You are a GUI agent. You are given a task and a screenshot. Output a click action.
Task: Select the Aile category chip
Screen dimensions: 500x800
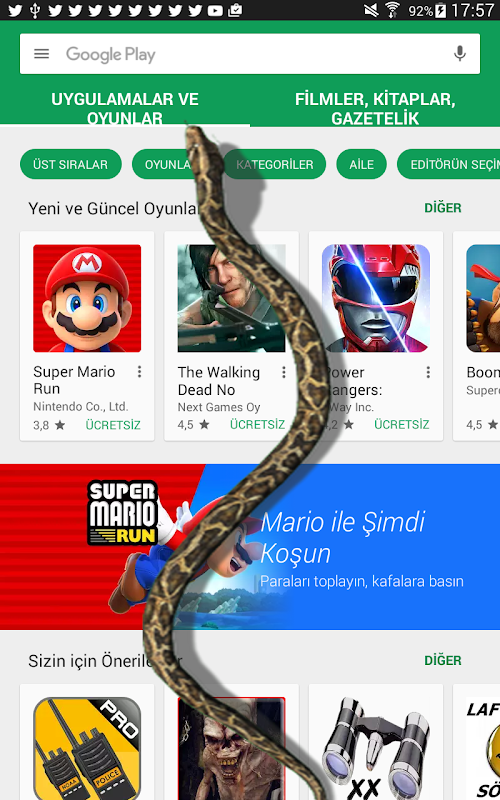pyautogui.click(x=361, y=164)
